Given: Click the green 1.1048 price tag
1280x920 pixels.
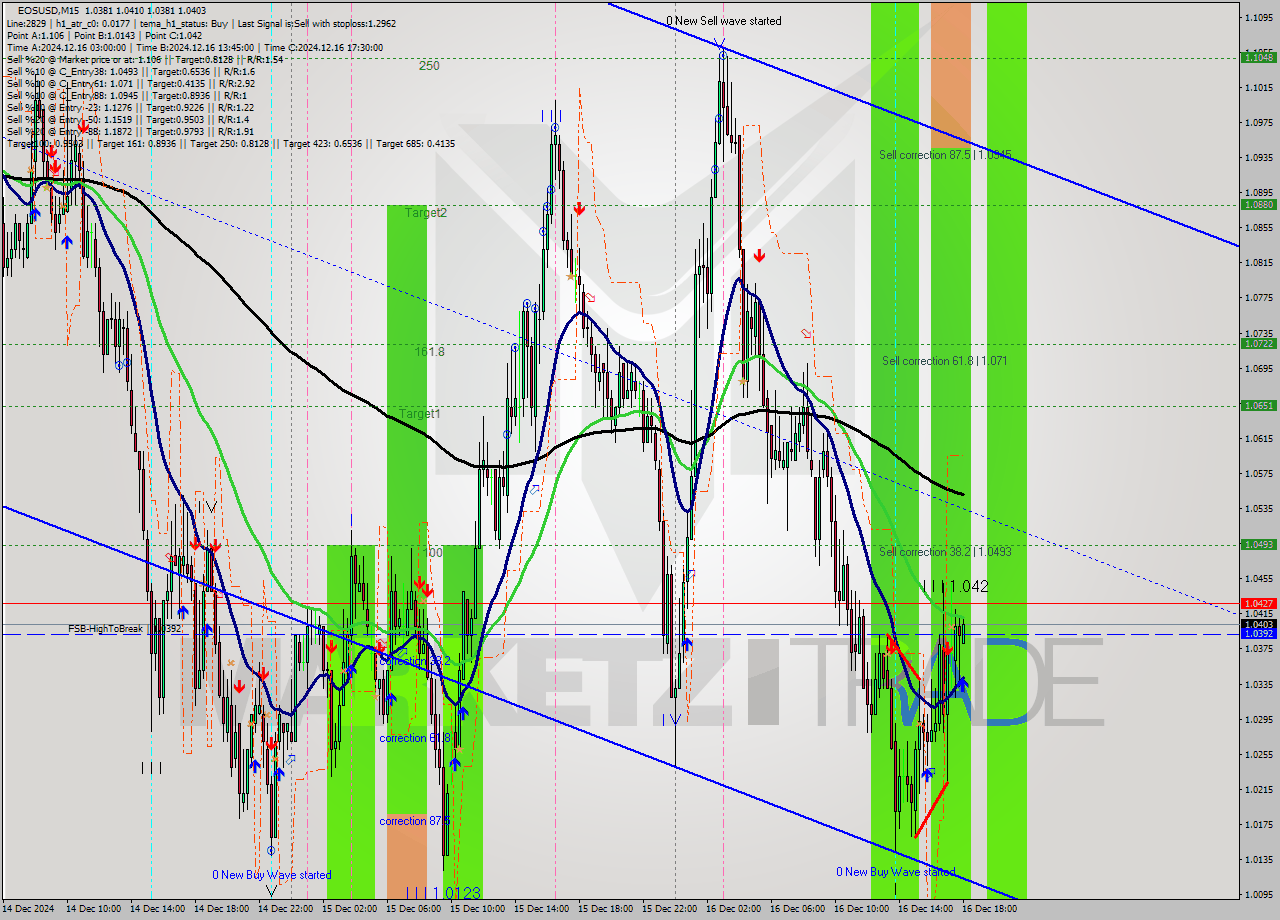Looking at the screenshot, I should coord(1258,57).
